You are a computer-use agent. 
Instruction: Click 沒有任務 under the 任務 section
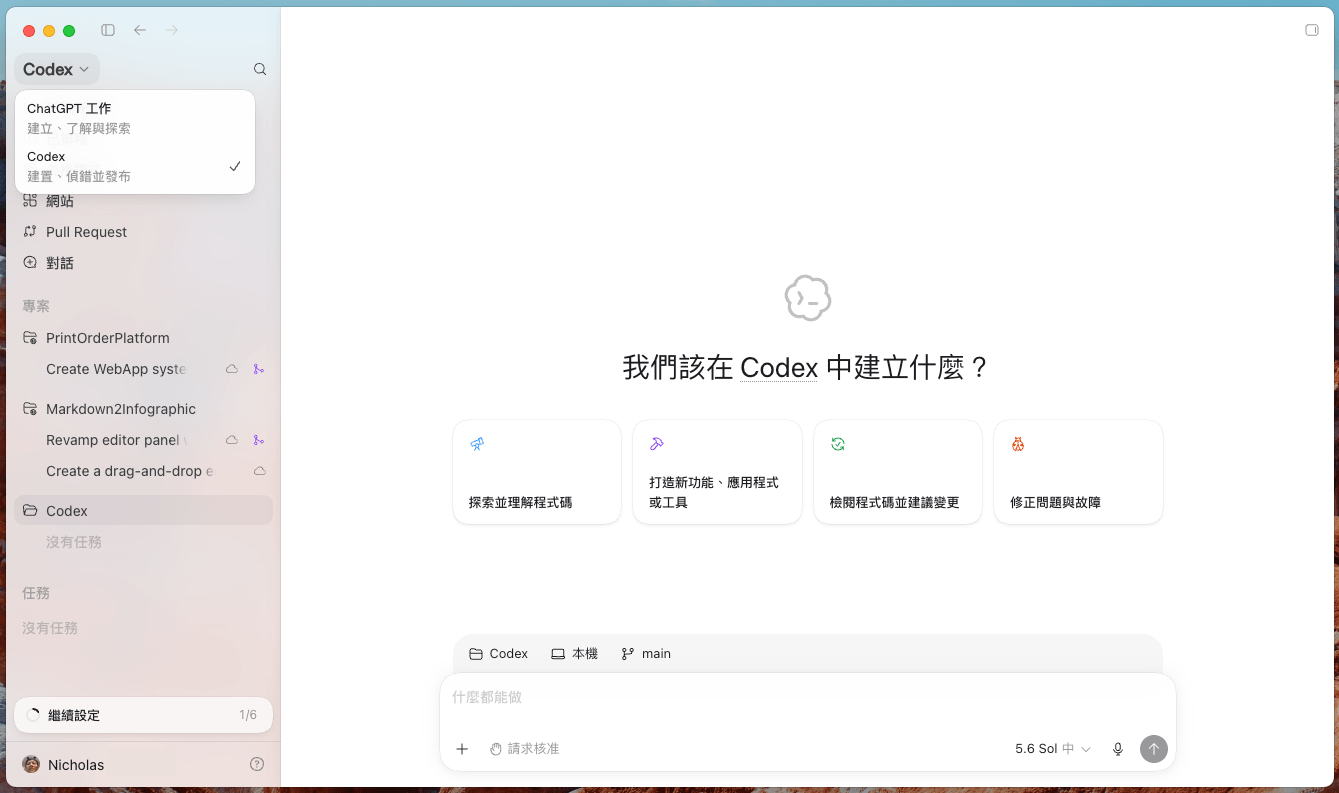click(x=50, y=628)
